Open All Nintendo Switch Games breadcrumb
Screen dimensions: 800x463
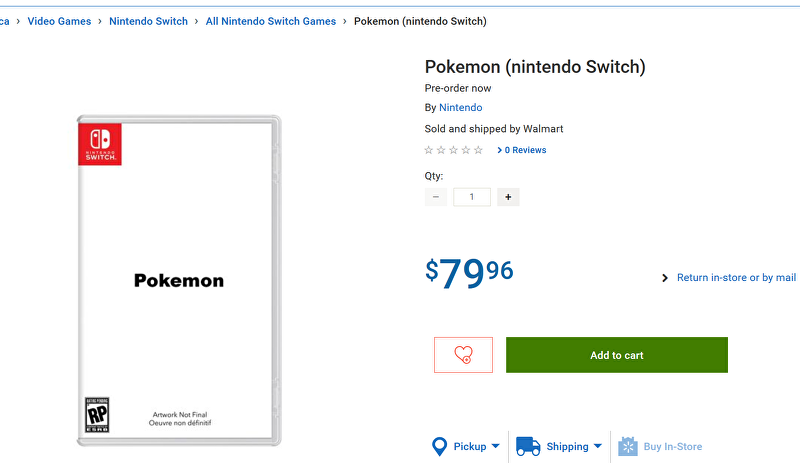(x=271, y=21)
